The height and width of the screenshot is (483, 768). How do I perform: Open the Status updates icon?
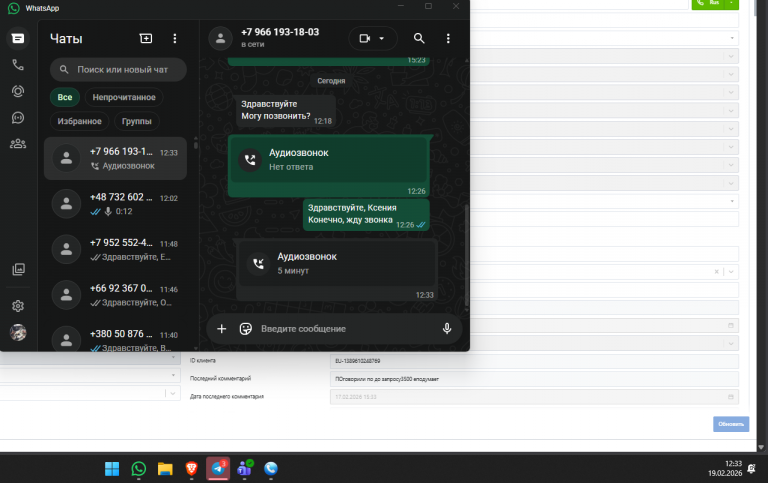point(18,91)
